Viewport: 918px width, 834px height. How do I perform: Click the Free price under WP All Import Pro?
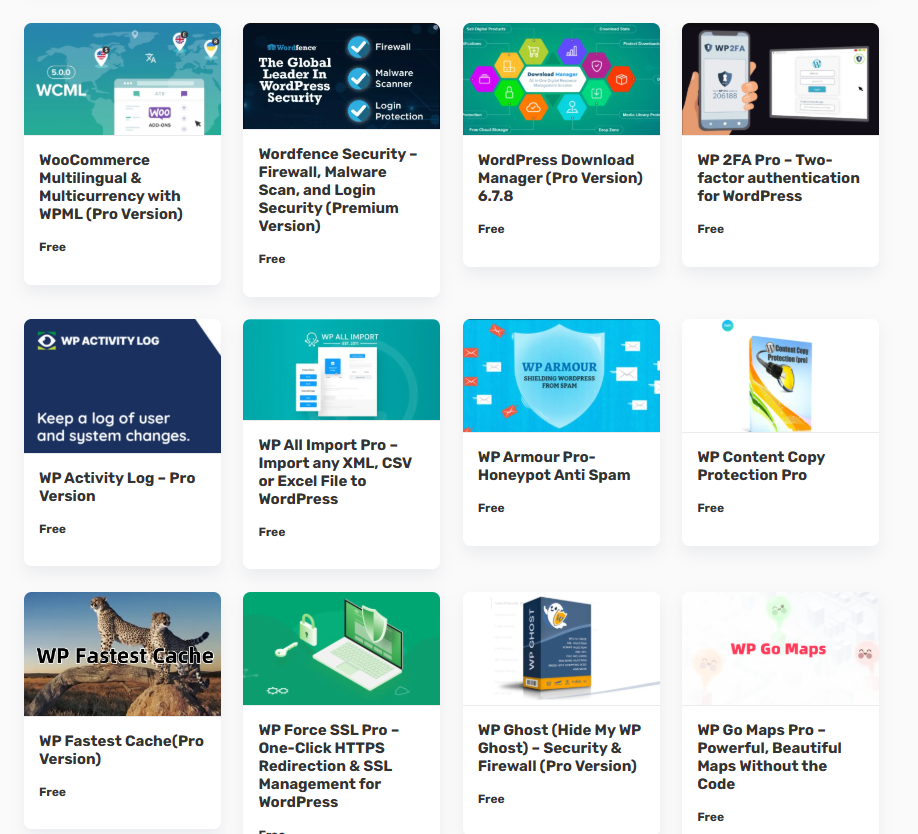pos(272,532)
